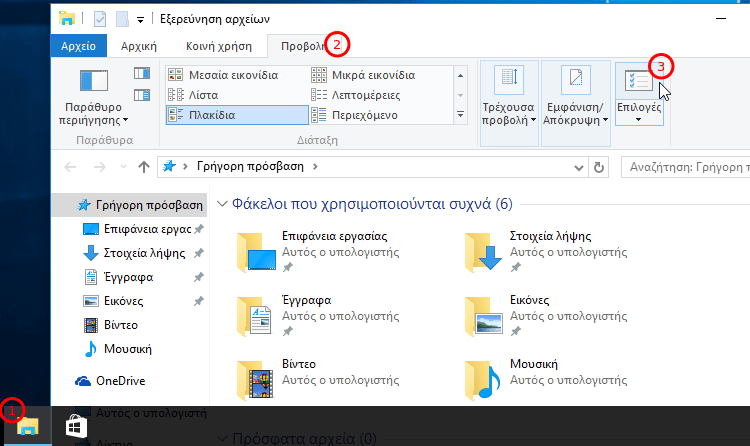
Task: Click the pin icon beside Στοιχεία λήψης sidebar
Action: 199,253
